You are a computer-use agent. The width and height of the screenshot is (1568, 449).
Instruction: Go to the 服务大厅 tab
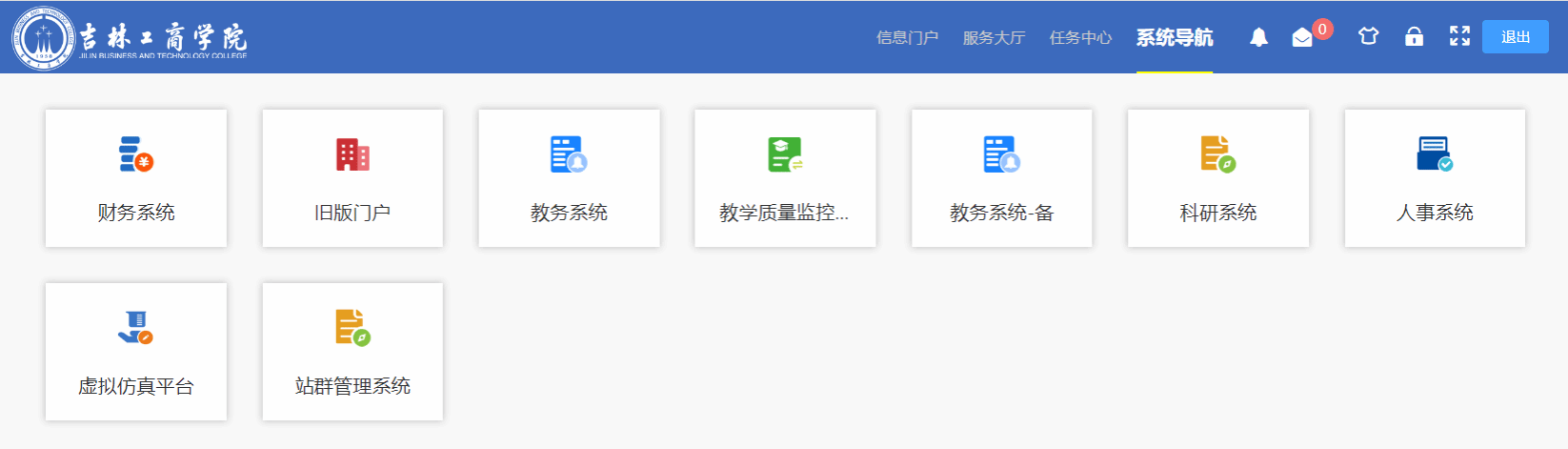click(x=994, y=37)
